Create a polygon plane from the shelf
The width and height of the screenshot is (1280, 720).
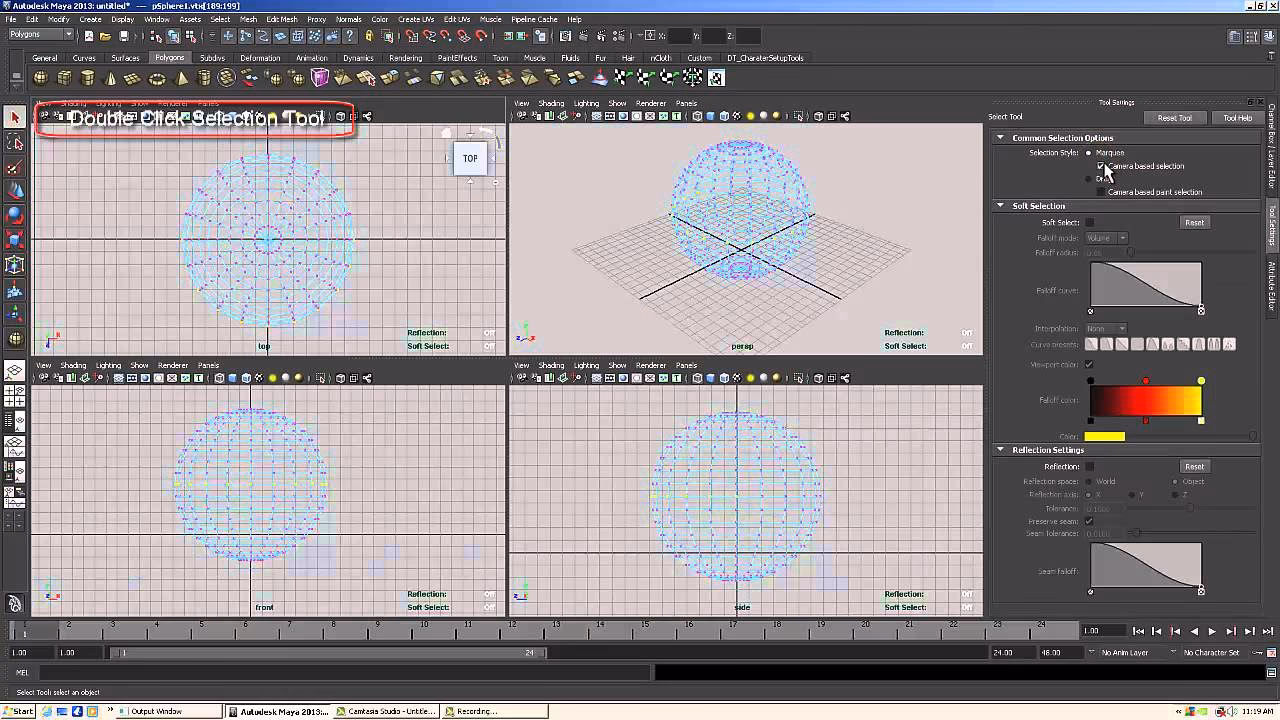[x=134, y=78]
